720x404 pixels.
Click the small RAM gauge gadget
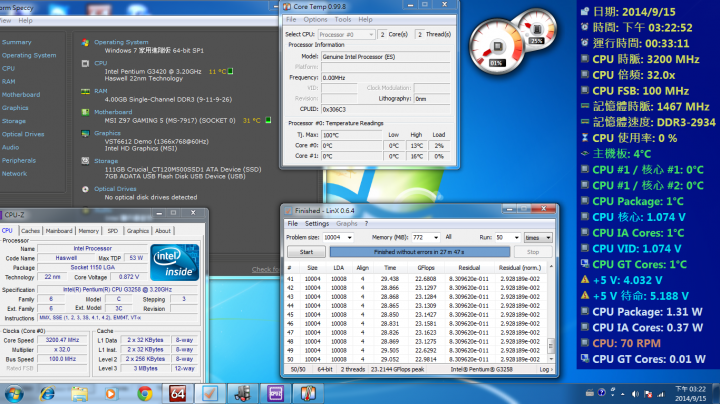(x=536, y=29)
